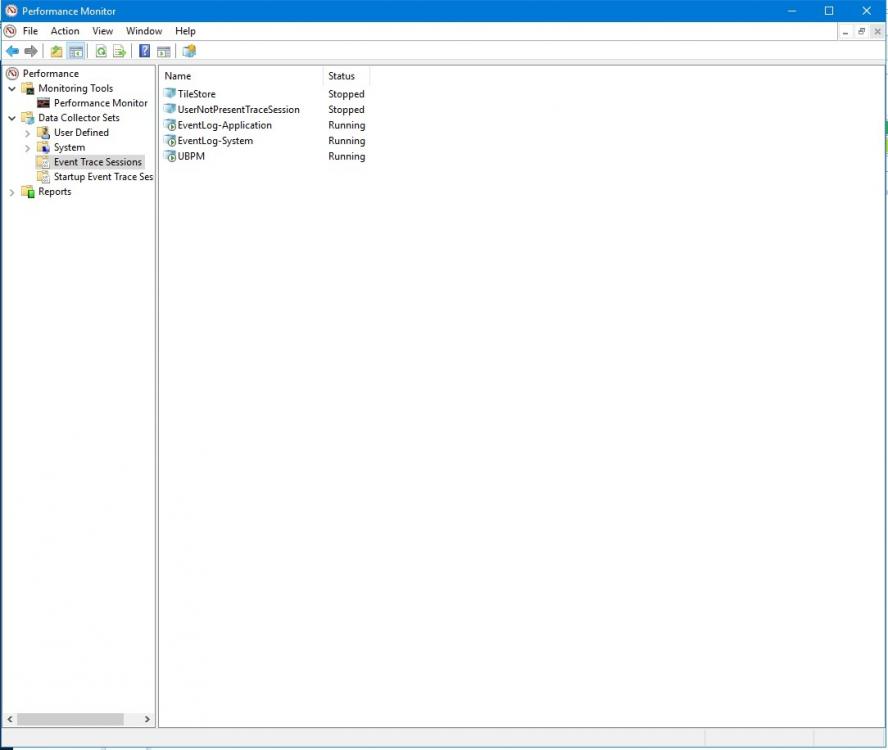Open the Action menu
The image size is (888, 750).
[x=65, y=31]
